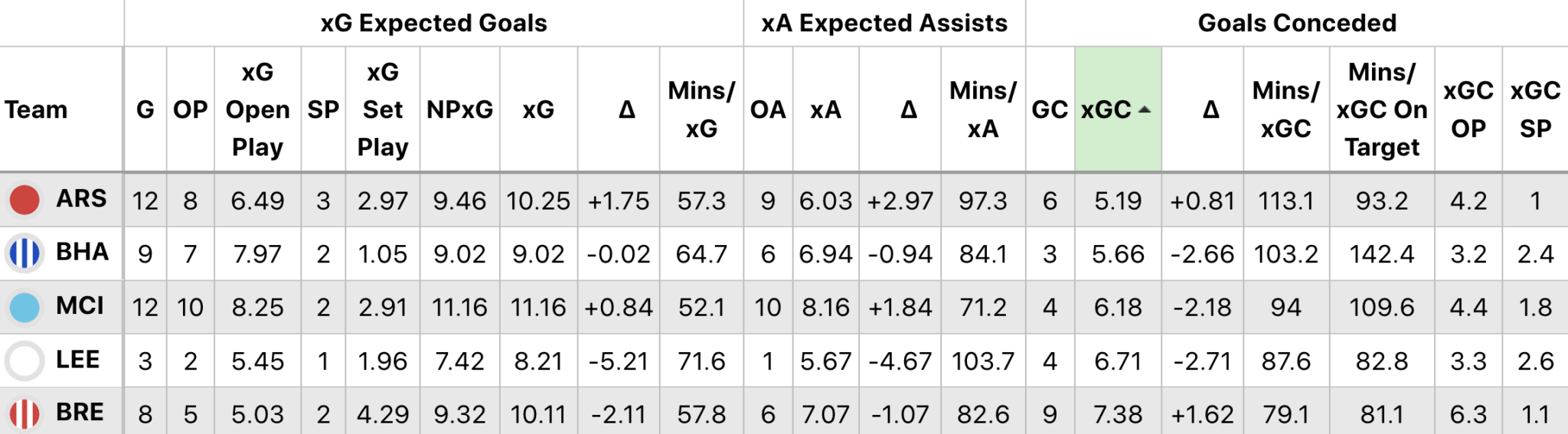
Task: Click the Team column header
Action: 36,109
